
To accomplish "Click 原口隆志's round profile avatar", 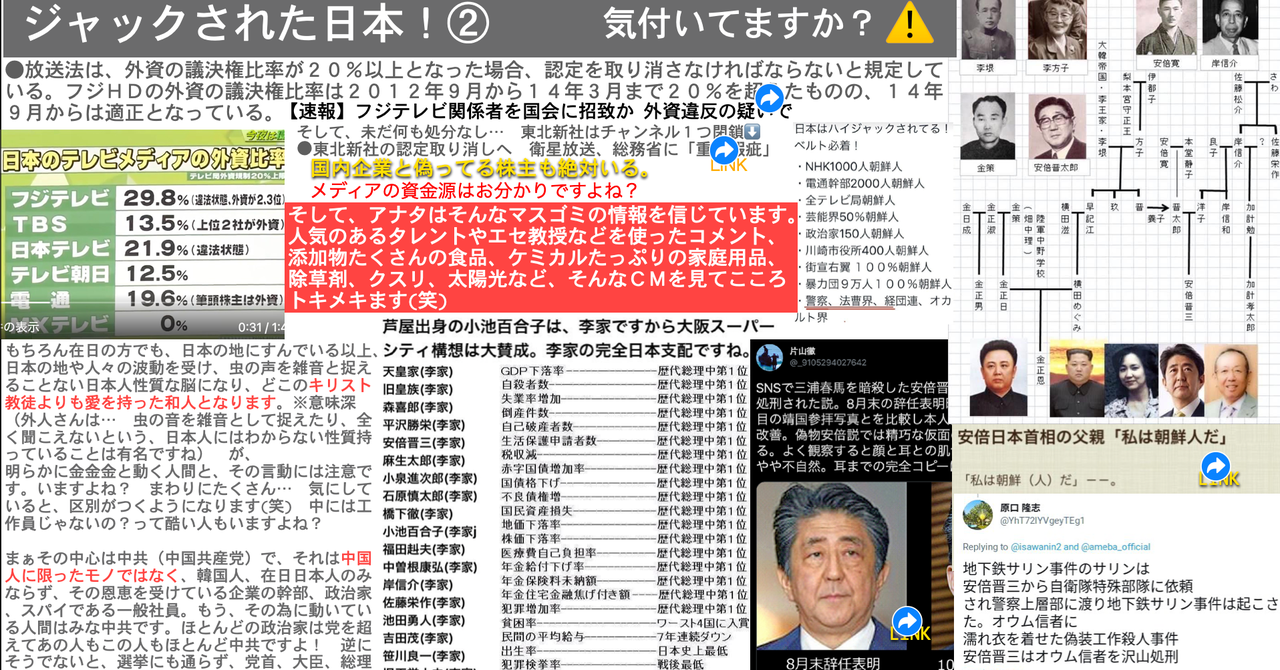I will [977, 514].
